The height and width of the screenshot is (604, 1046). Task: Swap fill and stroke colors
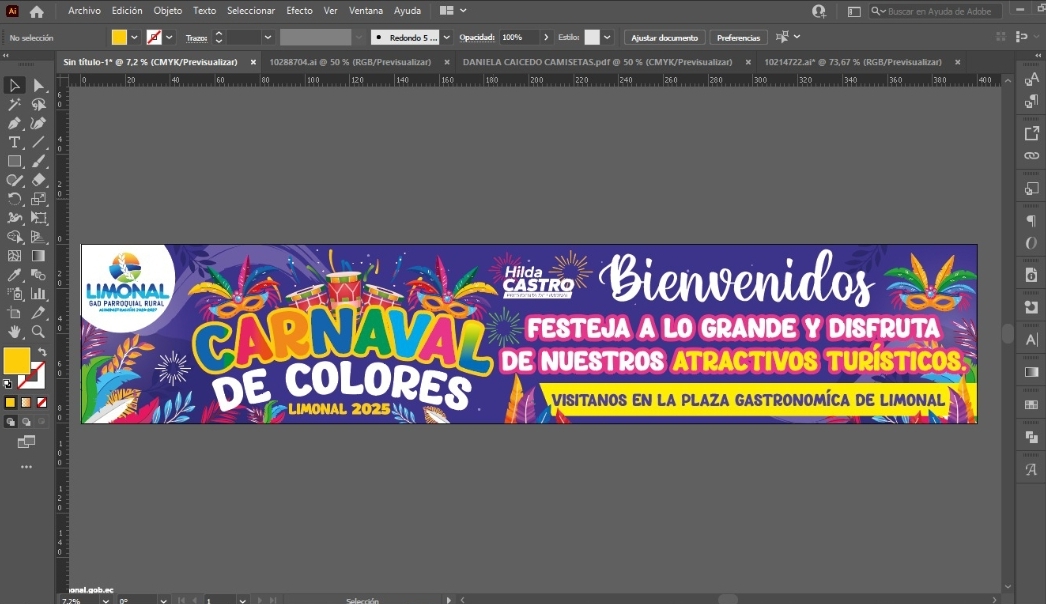pyautogui.click(x=41, y=352)
